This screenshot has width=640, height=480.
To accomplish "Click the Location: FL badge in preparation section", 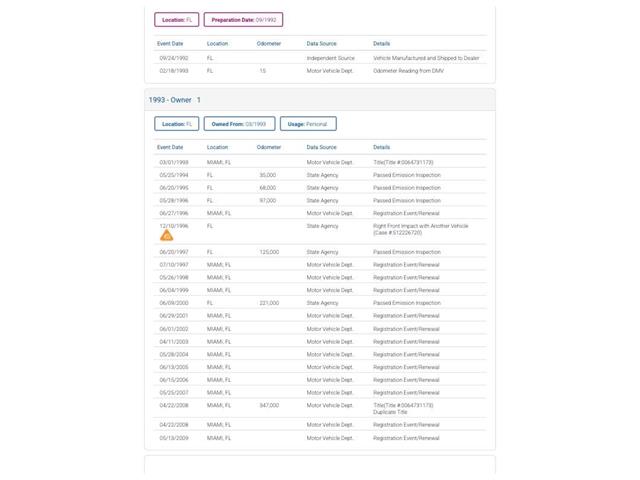I will coord(177,20).
